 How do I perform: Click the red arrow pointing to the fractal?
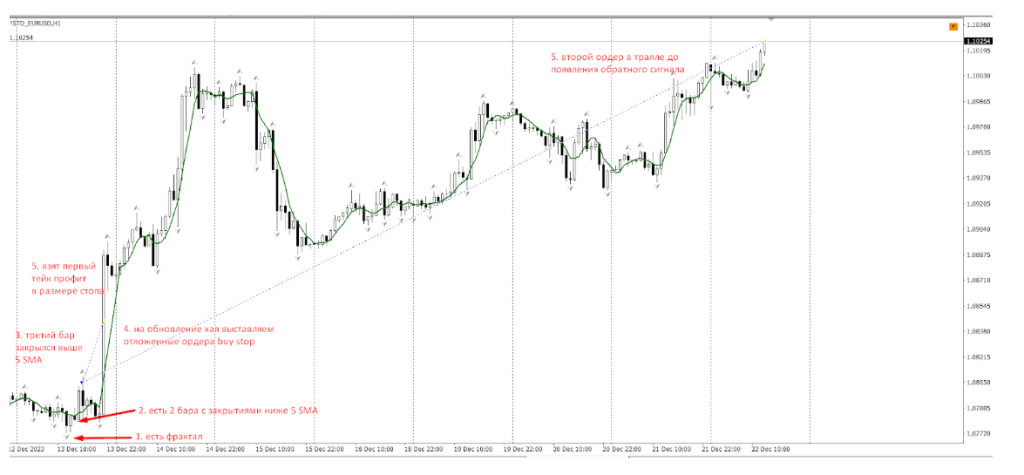pos(100,438)
